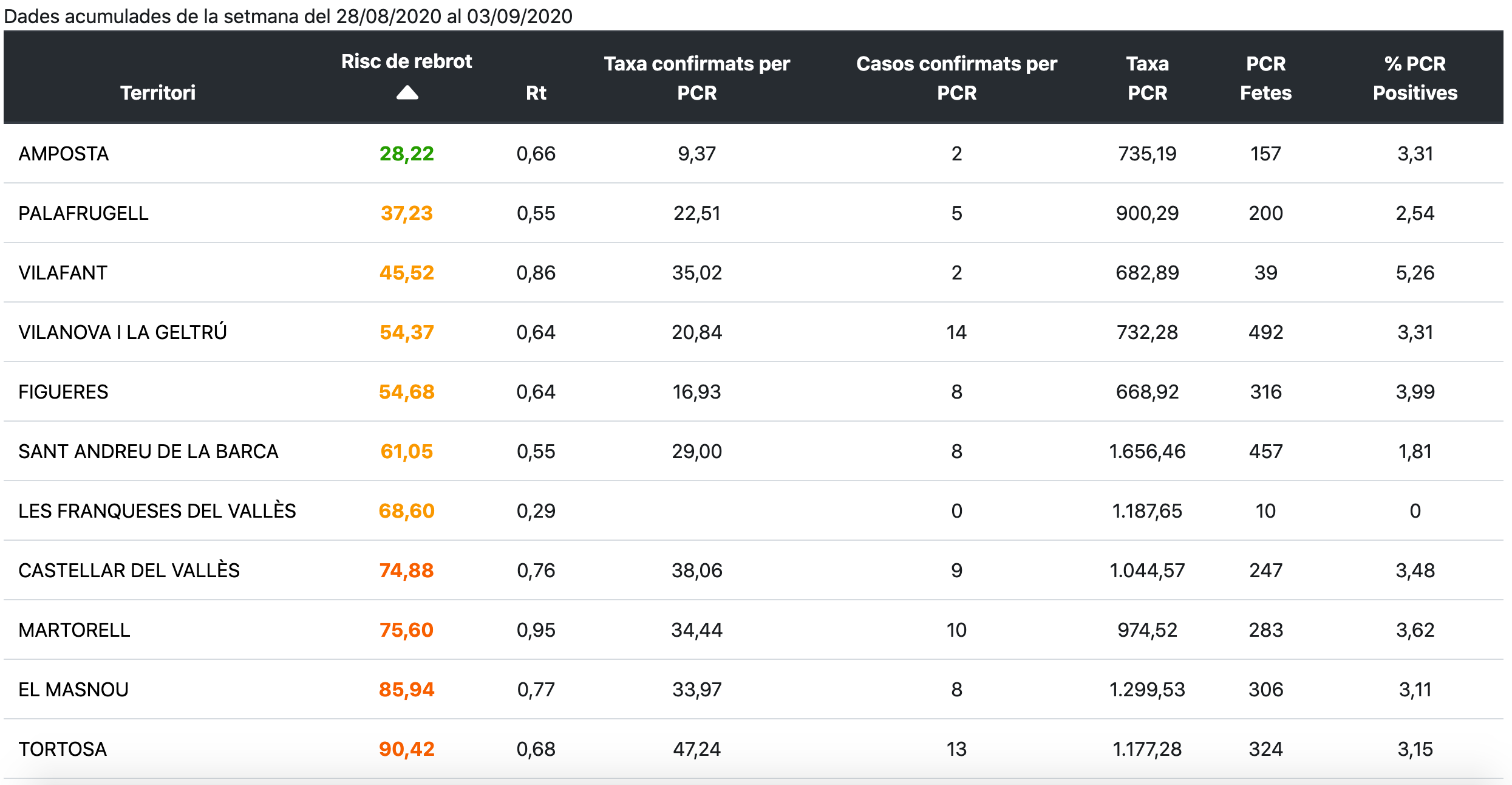Click TORTOSA risk value 90,42
1512x785 pixels.
[406, 749]
